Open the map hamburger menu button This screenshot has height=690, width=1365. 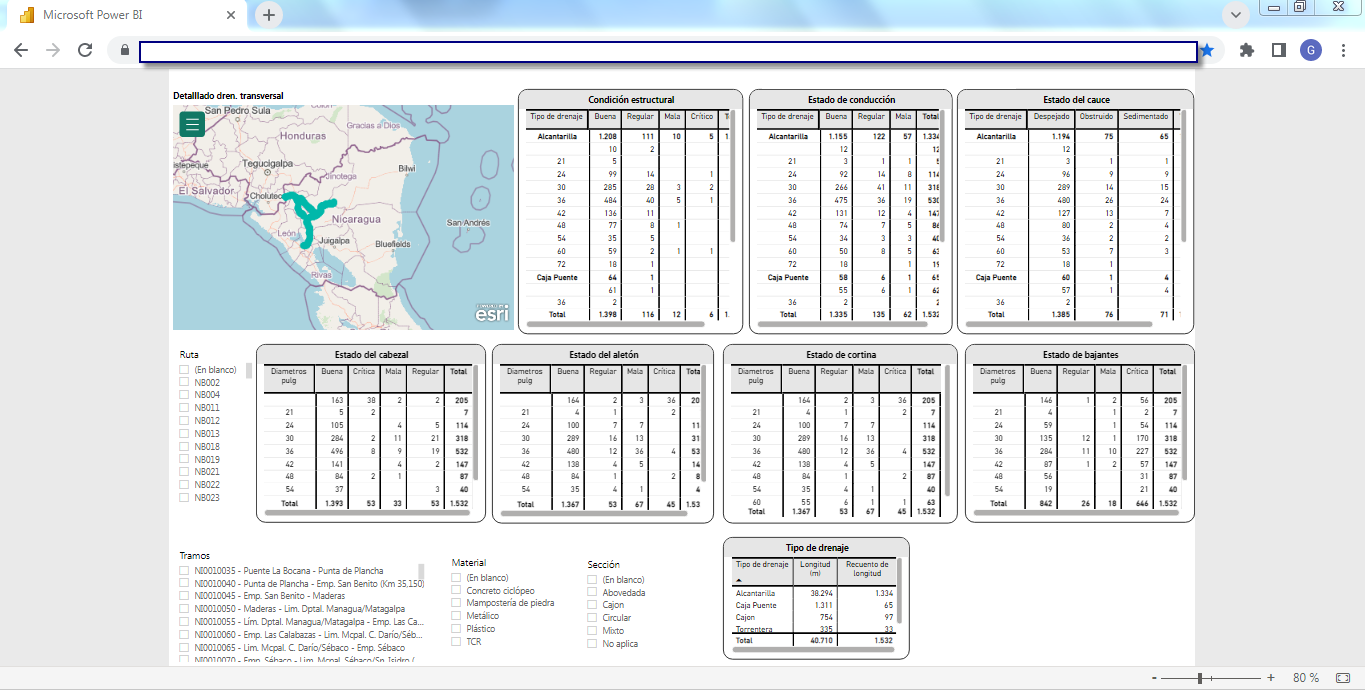coord(193,124)
